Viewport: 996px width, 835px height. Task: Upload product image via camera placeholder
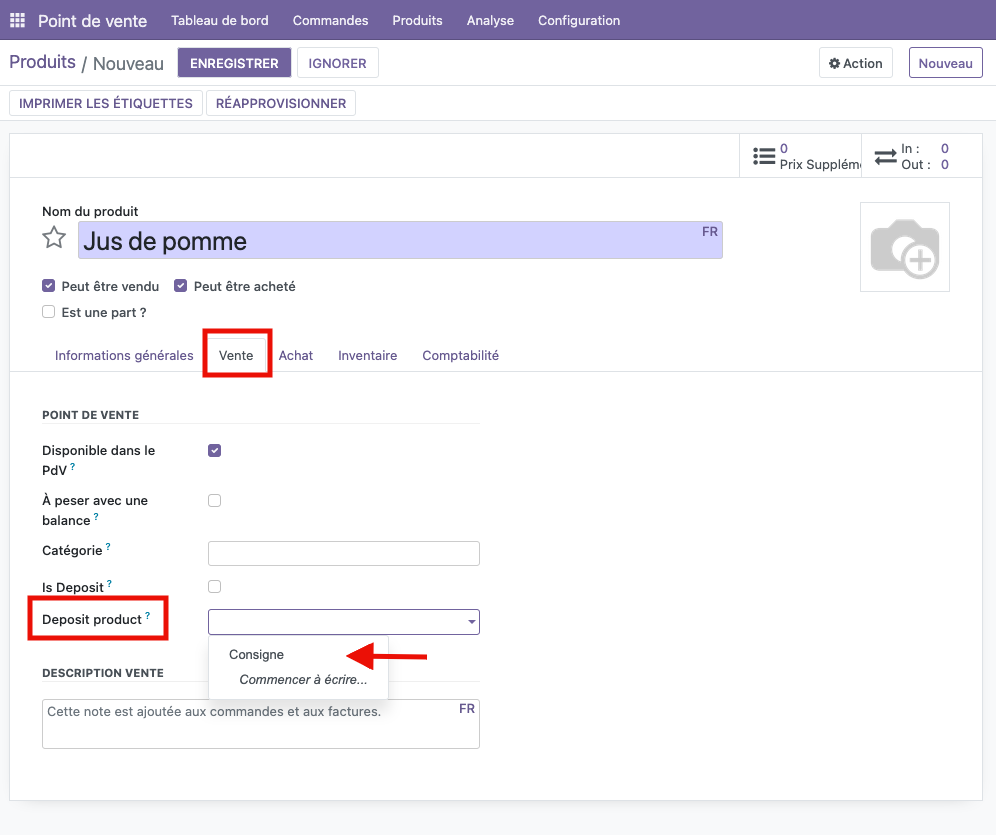[904, 247]
